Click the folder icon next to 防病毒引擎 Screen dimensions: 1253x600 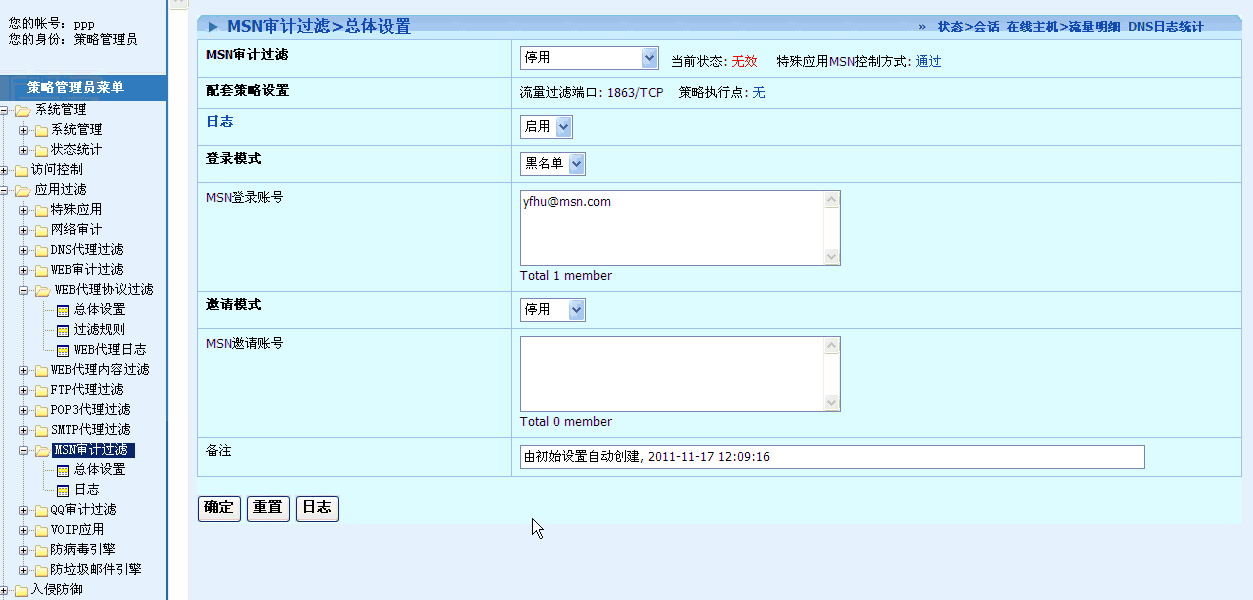point(41,550)
